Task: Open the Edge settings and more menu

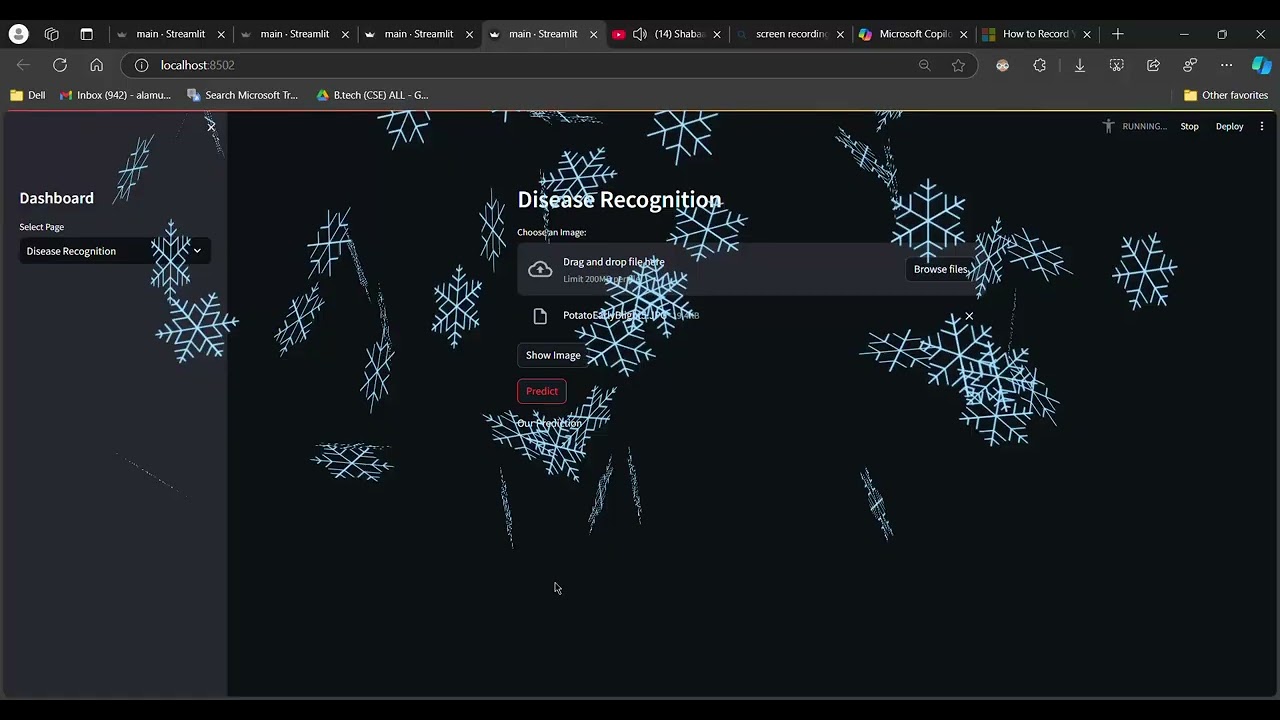Action: pyautogui.click(x=1226, y=65)
